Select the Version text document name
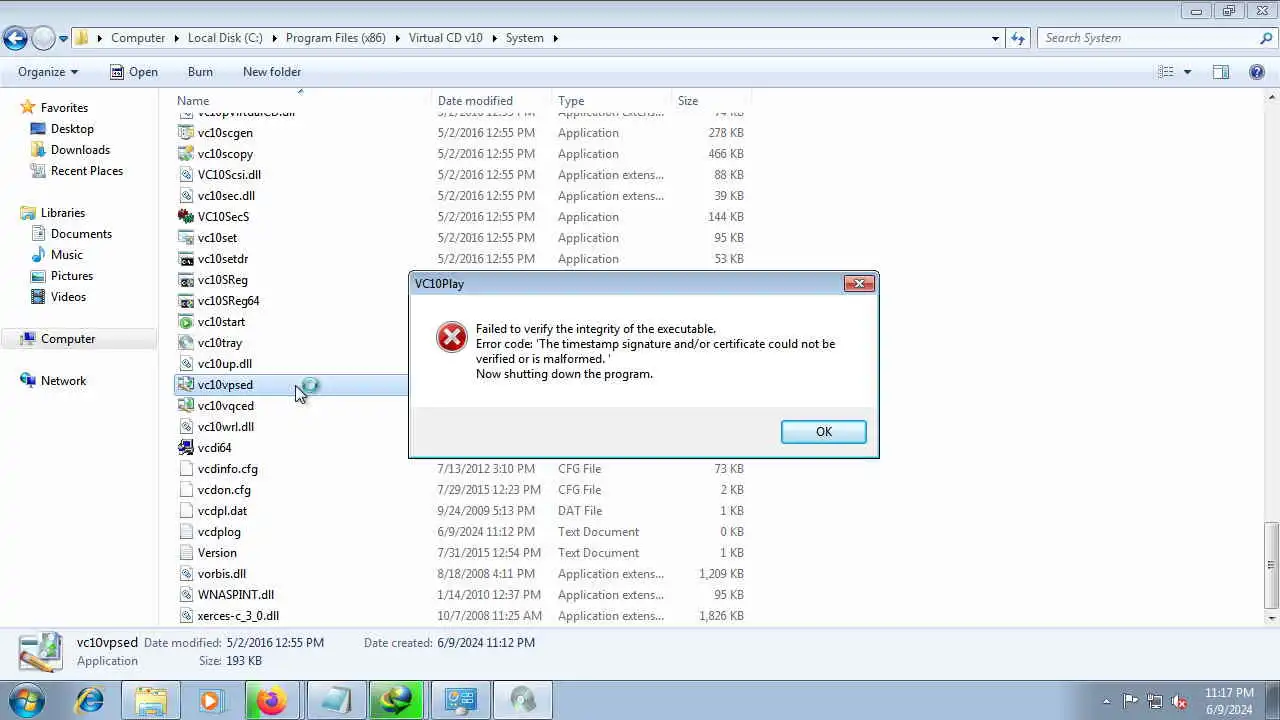The height and width of the screenshot is (720, 1280). tap(217, 552)
